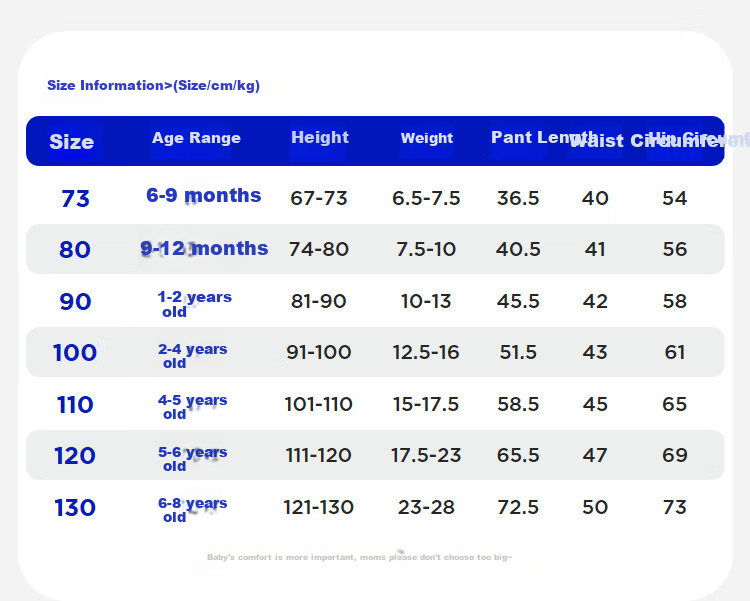750x601 pixels.
Task: Select size '80' in the Size column
Action: 75,249
